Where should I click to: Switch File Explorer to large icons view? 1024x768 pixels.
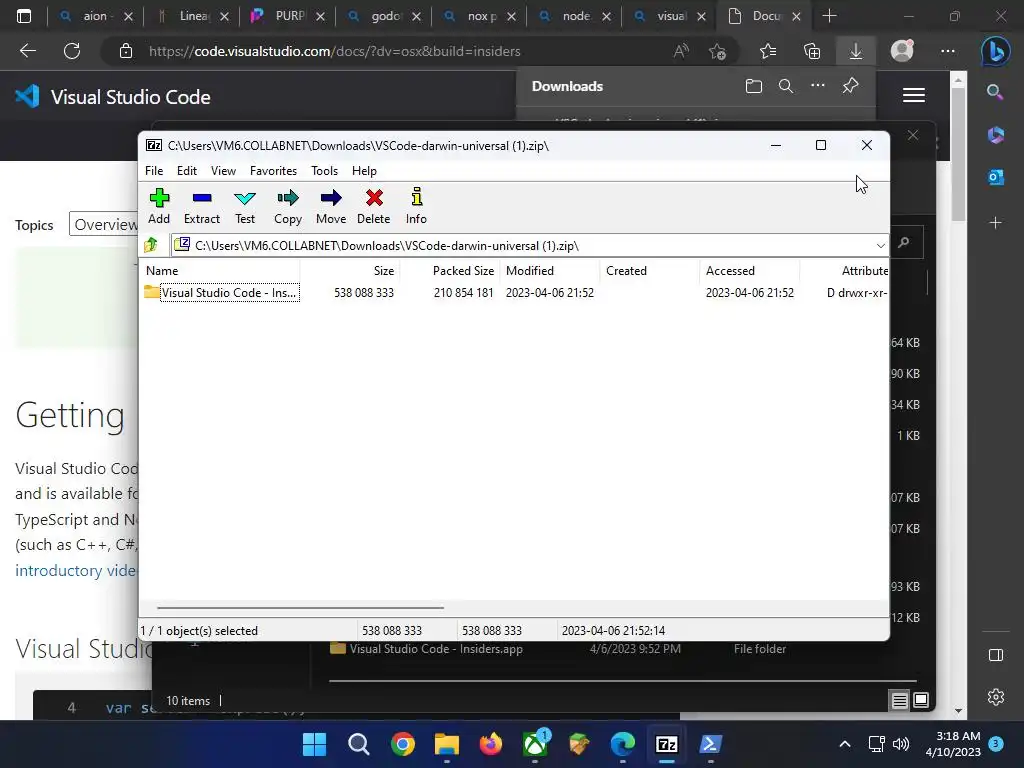[x=921, y=701]
